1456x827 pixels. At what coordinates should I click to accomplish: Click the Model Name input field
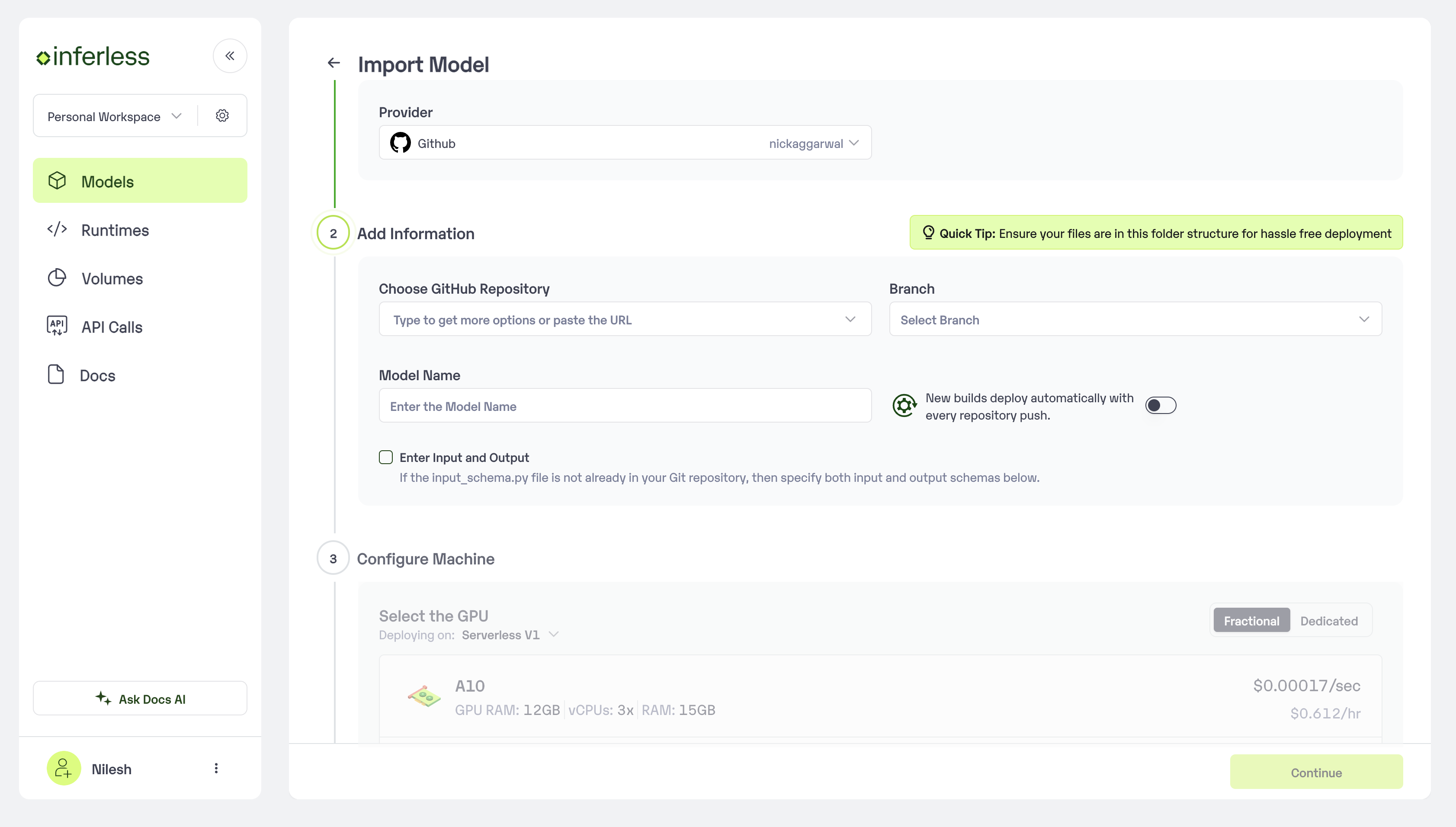tap(625, 406)
